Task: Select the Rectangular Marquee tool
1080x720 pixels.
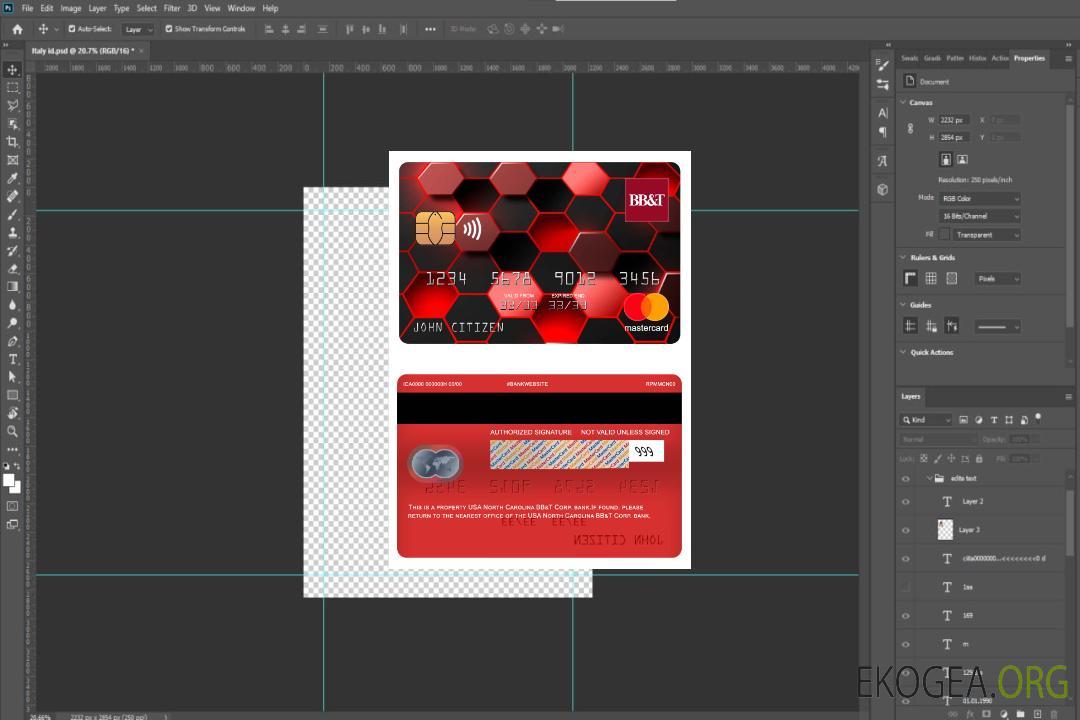Action: [12, 87]
